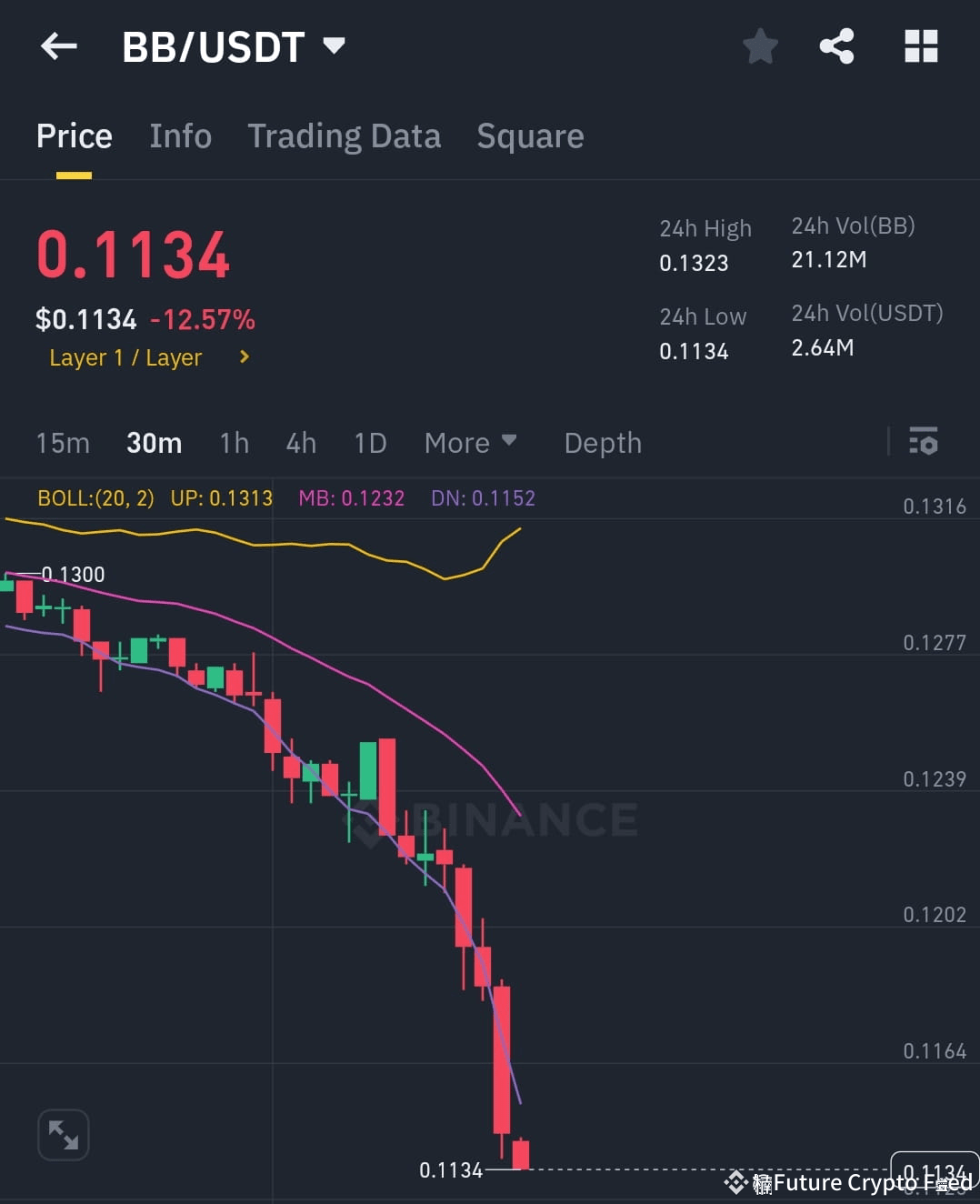The image size is (980, 1204).
Task: Switch chart interval to 1h
Action: 234,443
